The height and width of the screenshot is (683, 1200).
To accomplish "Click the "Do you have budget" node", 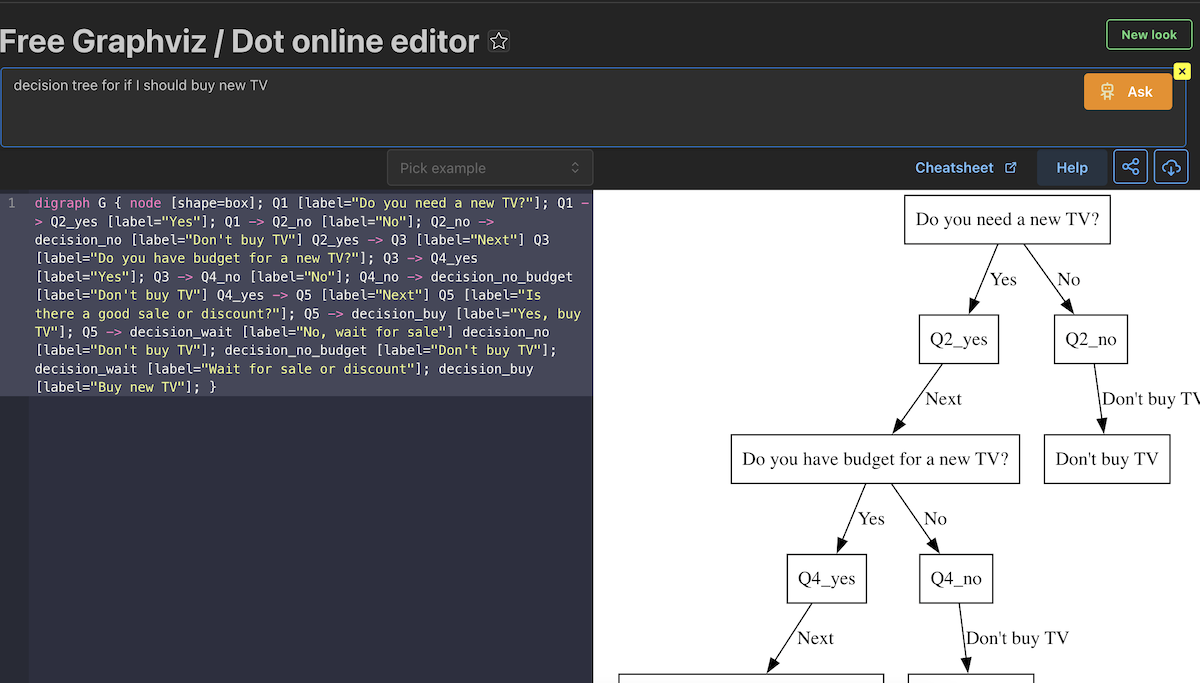I will pos(875,460).
